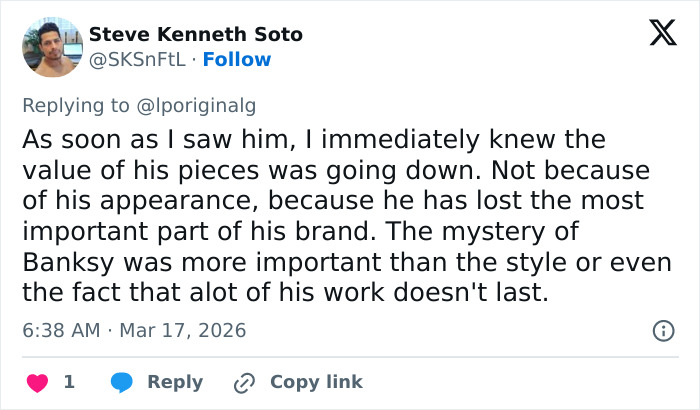Click the reply speech bubble icon
This screenshot has width=700, height=410.
pyautogui.click(x=122, y=382)
